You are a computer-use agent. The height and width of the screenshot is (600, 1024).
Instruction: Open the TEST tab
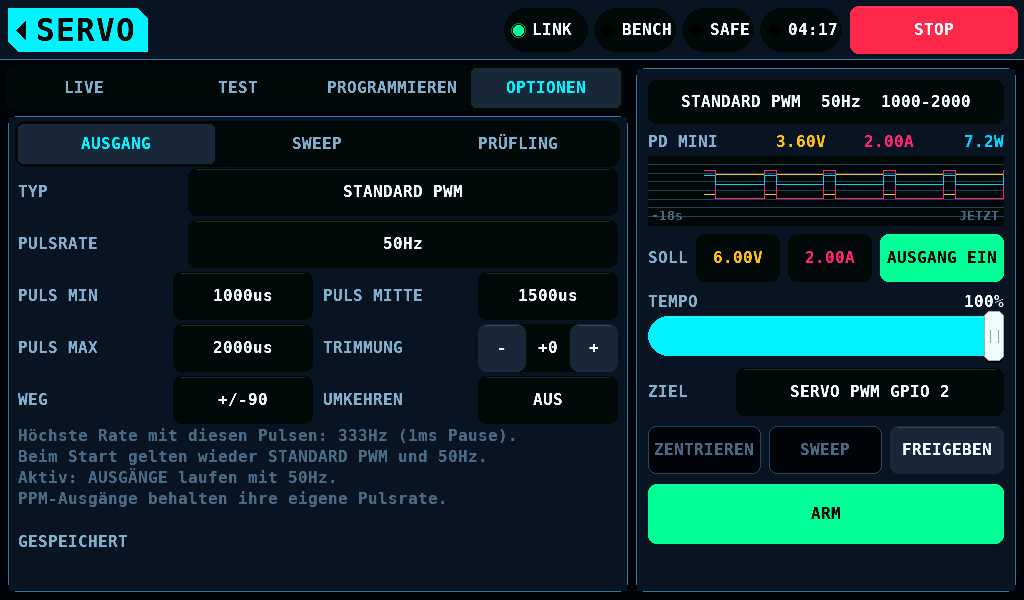tap(238, 87)
